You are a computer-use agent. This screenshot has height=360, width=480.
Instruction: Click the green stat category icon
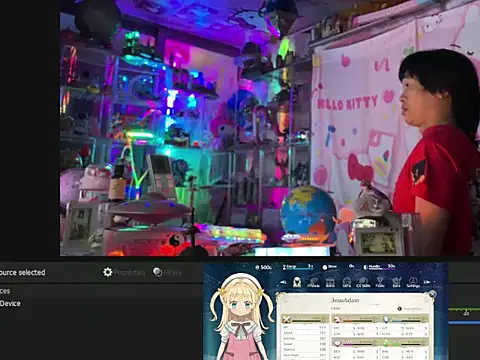(x=386, y=343)
